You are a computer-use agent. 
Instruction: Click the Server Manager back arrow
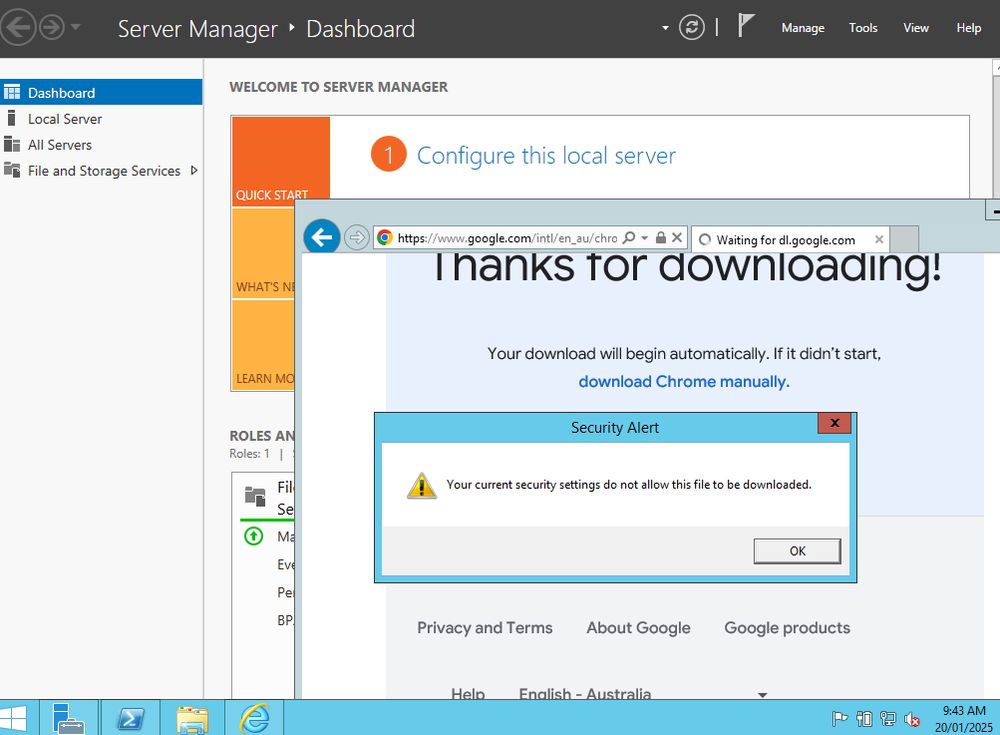pyautogui.click(x=17, y=27)
